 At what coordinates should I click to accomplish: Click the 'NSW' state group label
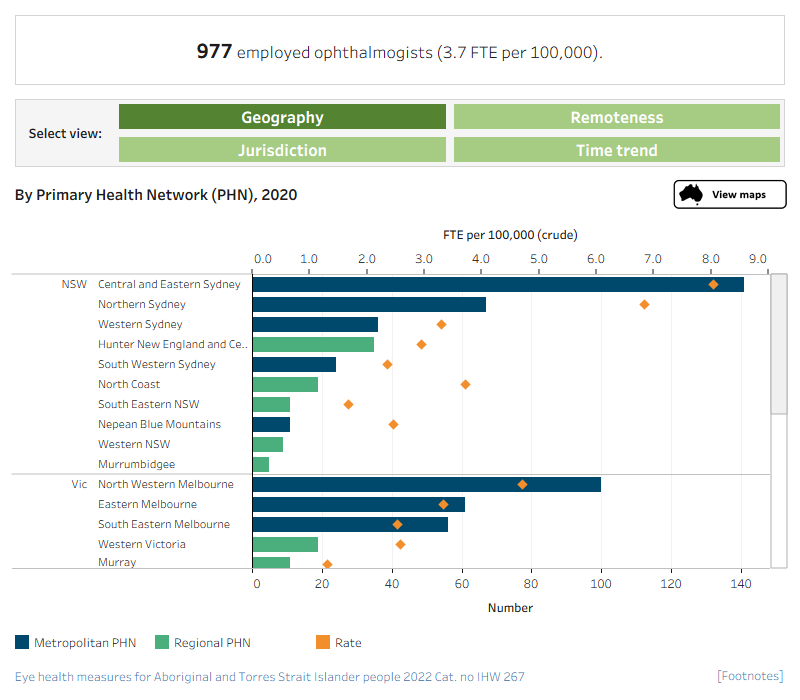[x=74, y=284]
